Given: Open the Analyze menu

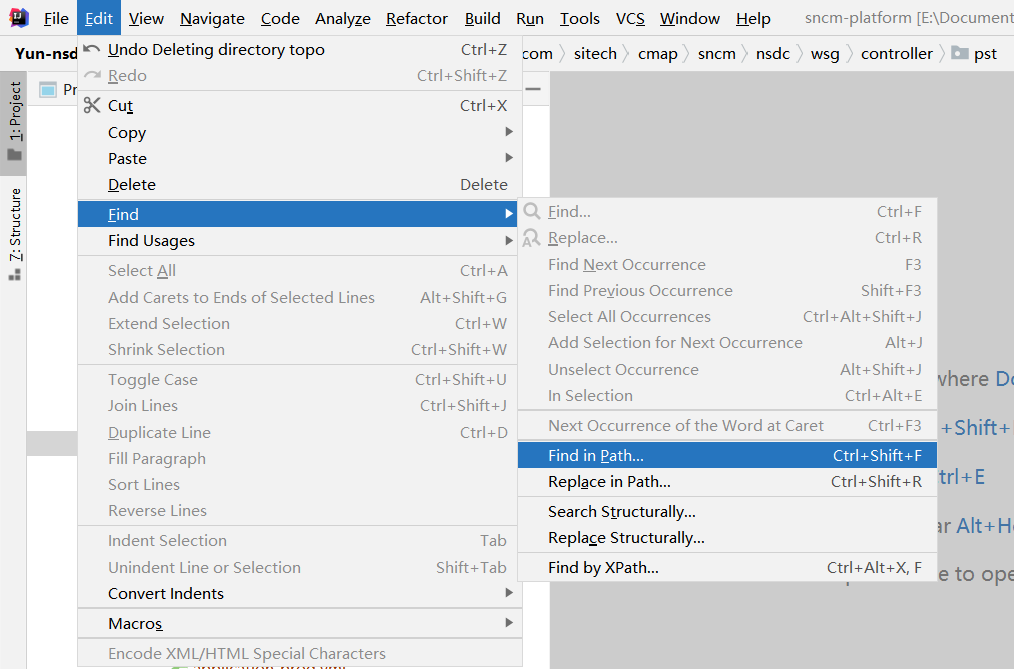Looking at the screenshot, I should pyautogui.click(x=343, y=19).
